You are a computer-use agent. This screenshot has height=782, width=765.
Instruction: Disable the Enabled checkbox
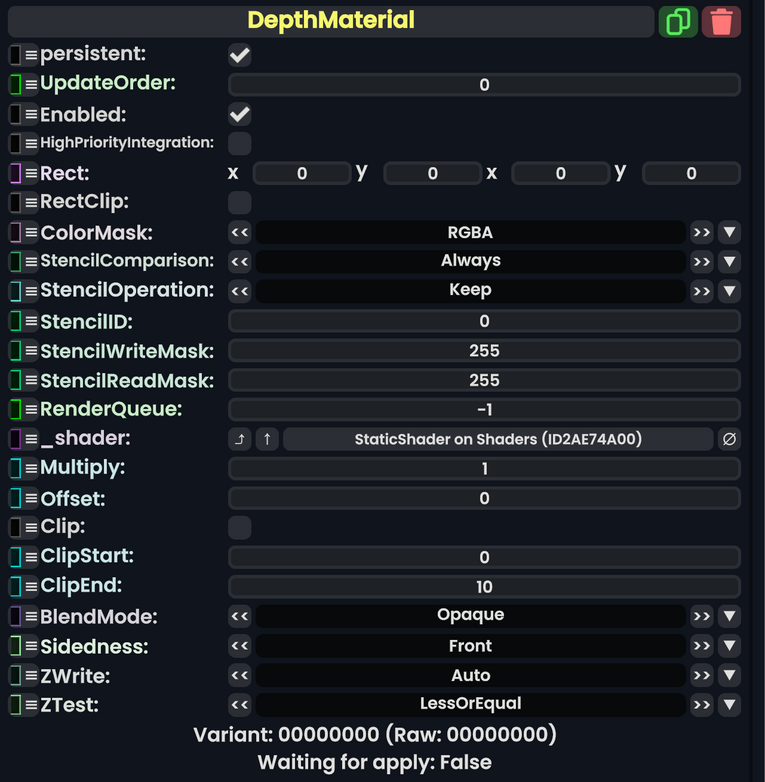(240, 114)
